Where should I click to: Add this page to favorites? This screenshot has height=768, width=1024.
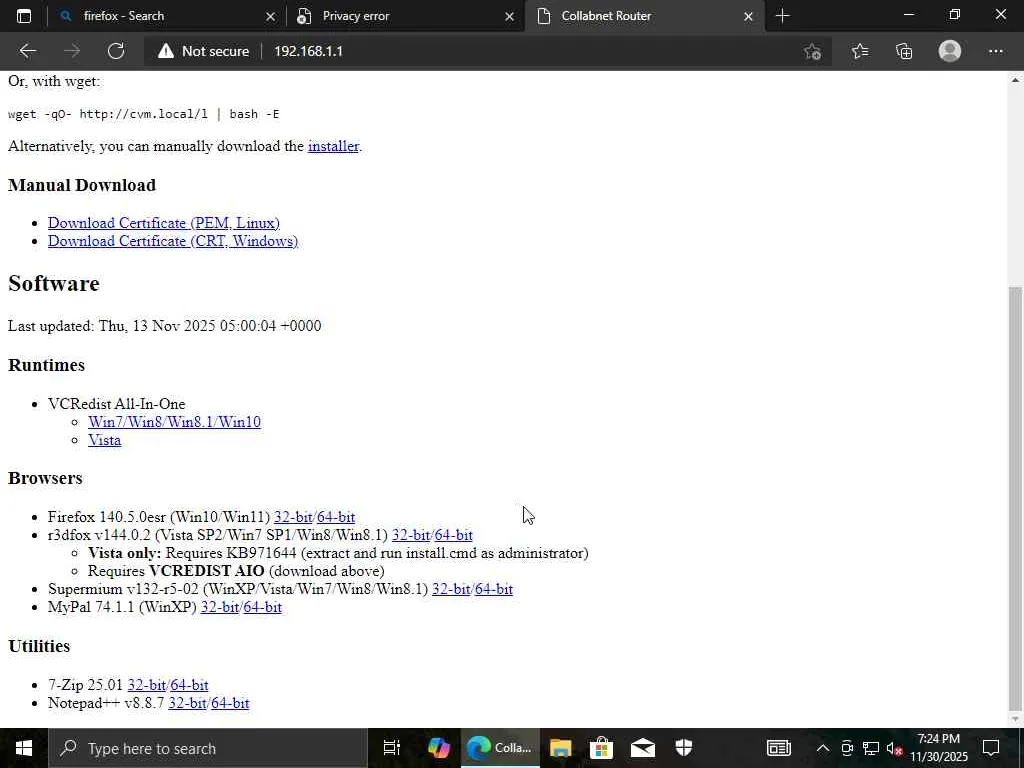(x=812, y=51)
